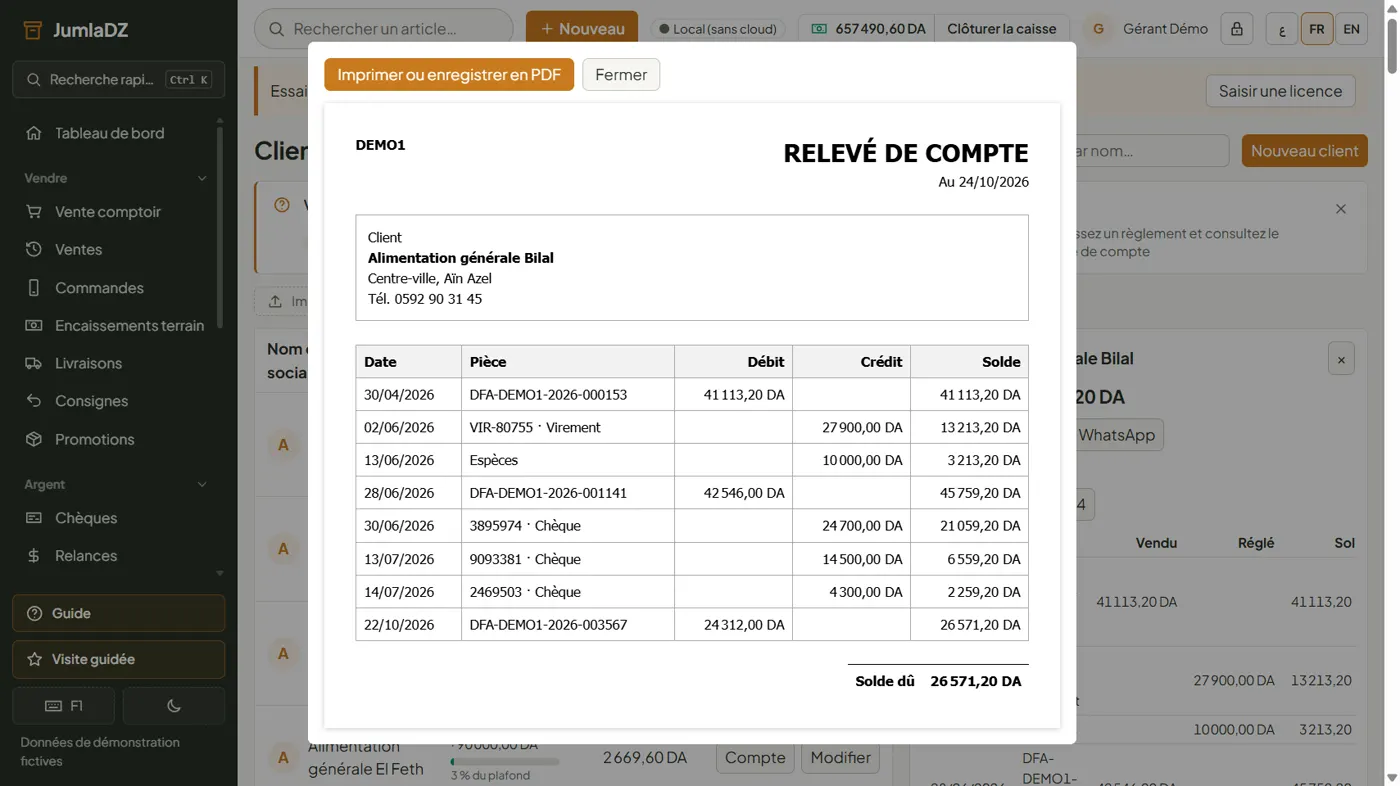Image resolution: width=1400 pixels, height=786 pixels.
Task: Click the lock session padlock icon
Action: pos(1237,29)
